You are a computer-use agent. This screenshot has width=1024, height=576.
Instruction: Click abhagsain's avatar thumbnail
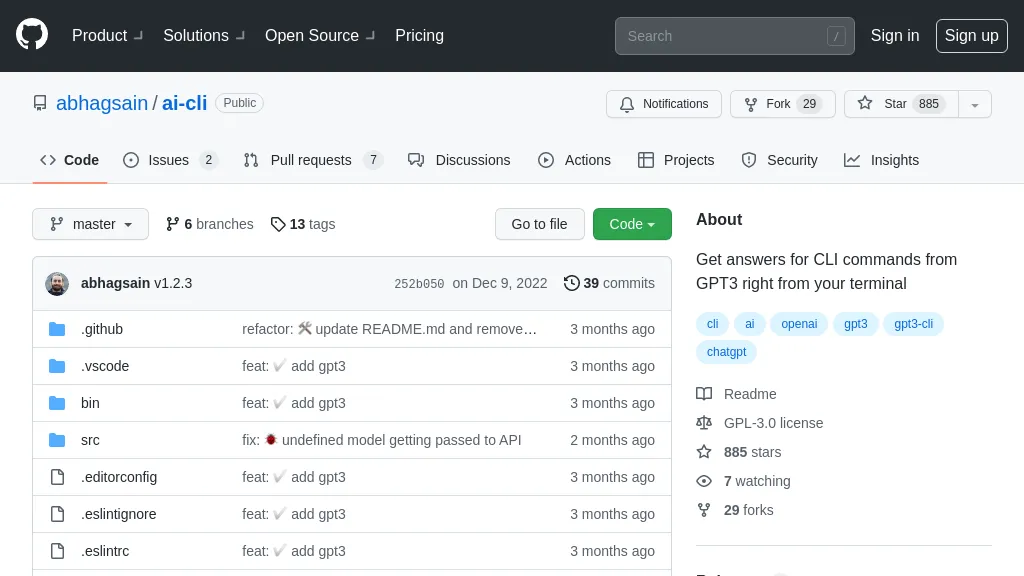(57, 283)
